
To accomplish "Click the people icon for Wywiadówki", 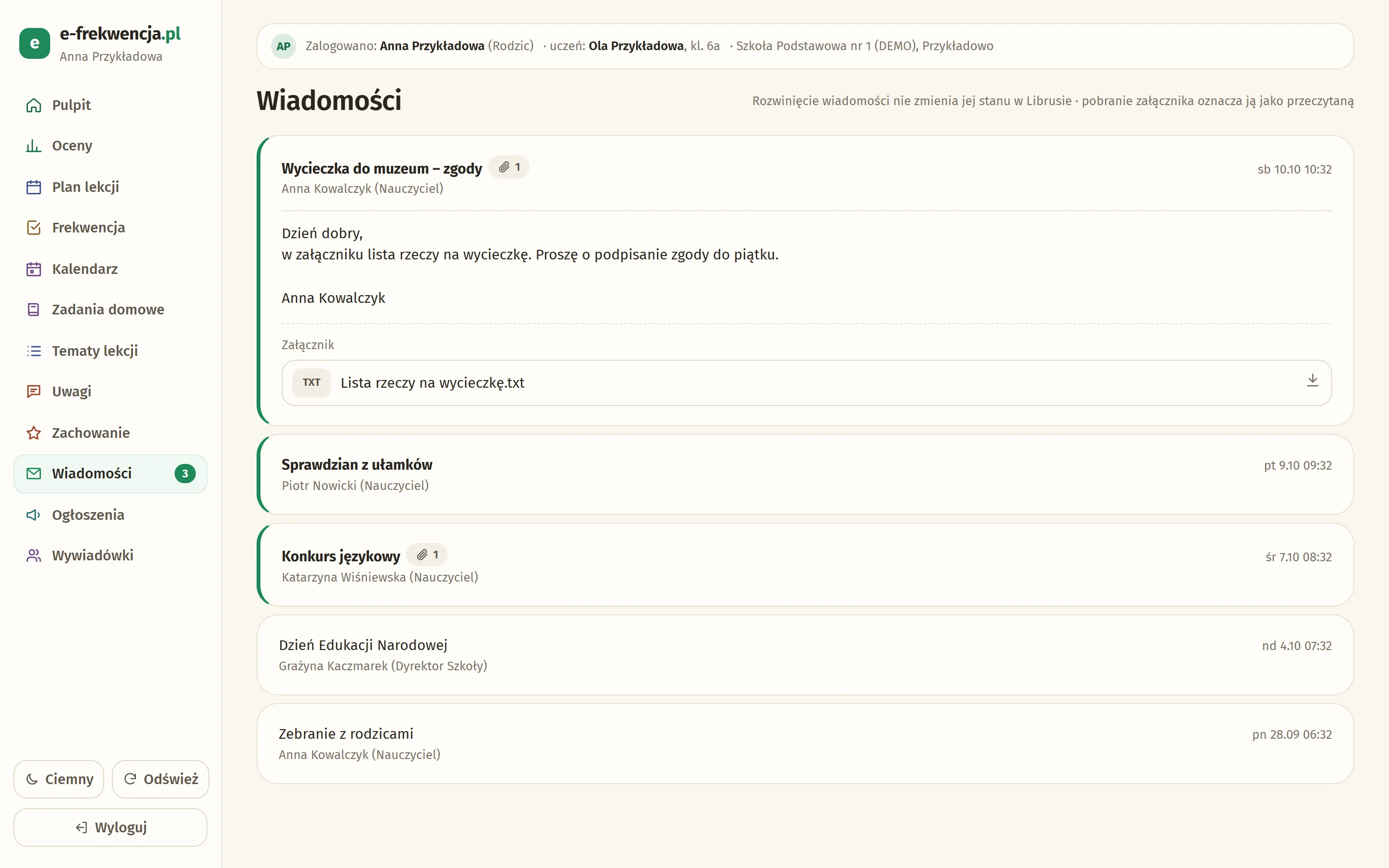I will 34,556.
